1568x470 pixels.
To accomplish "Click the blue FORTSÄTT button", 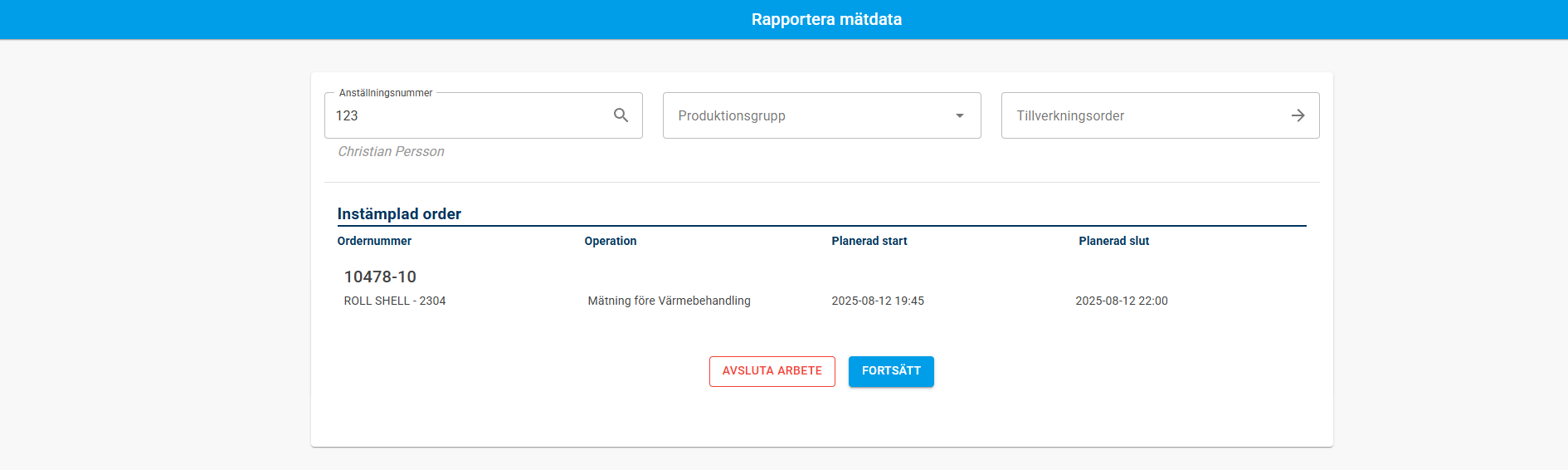I will [x=891, y=371].
